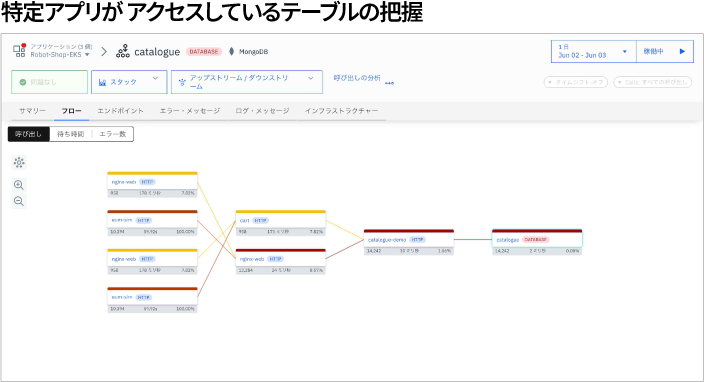Screen dimensions: 704x382
Task: Switch to the サマリー tab
Action: [32, 111]
